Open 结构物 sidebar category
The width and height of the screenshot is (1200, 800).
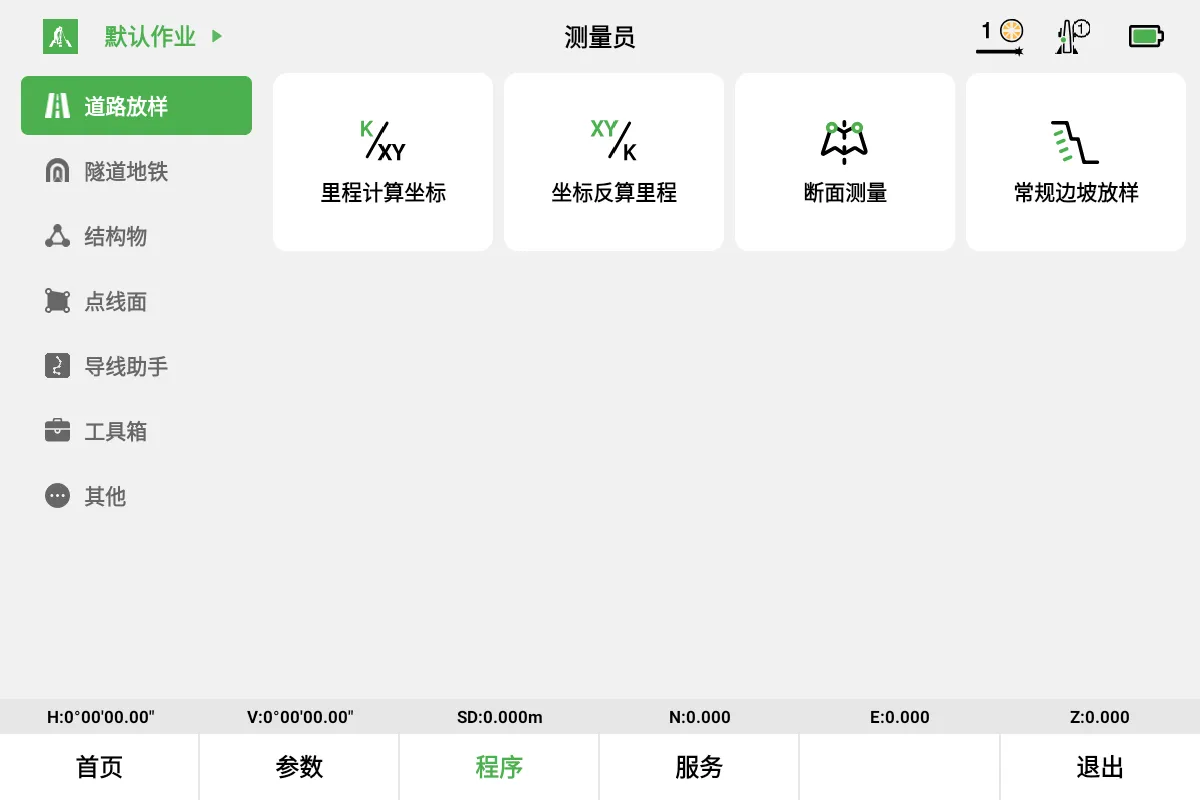(136, 236)
